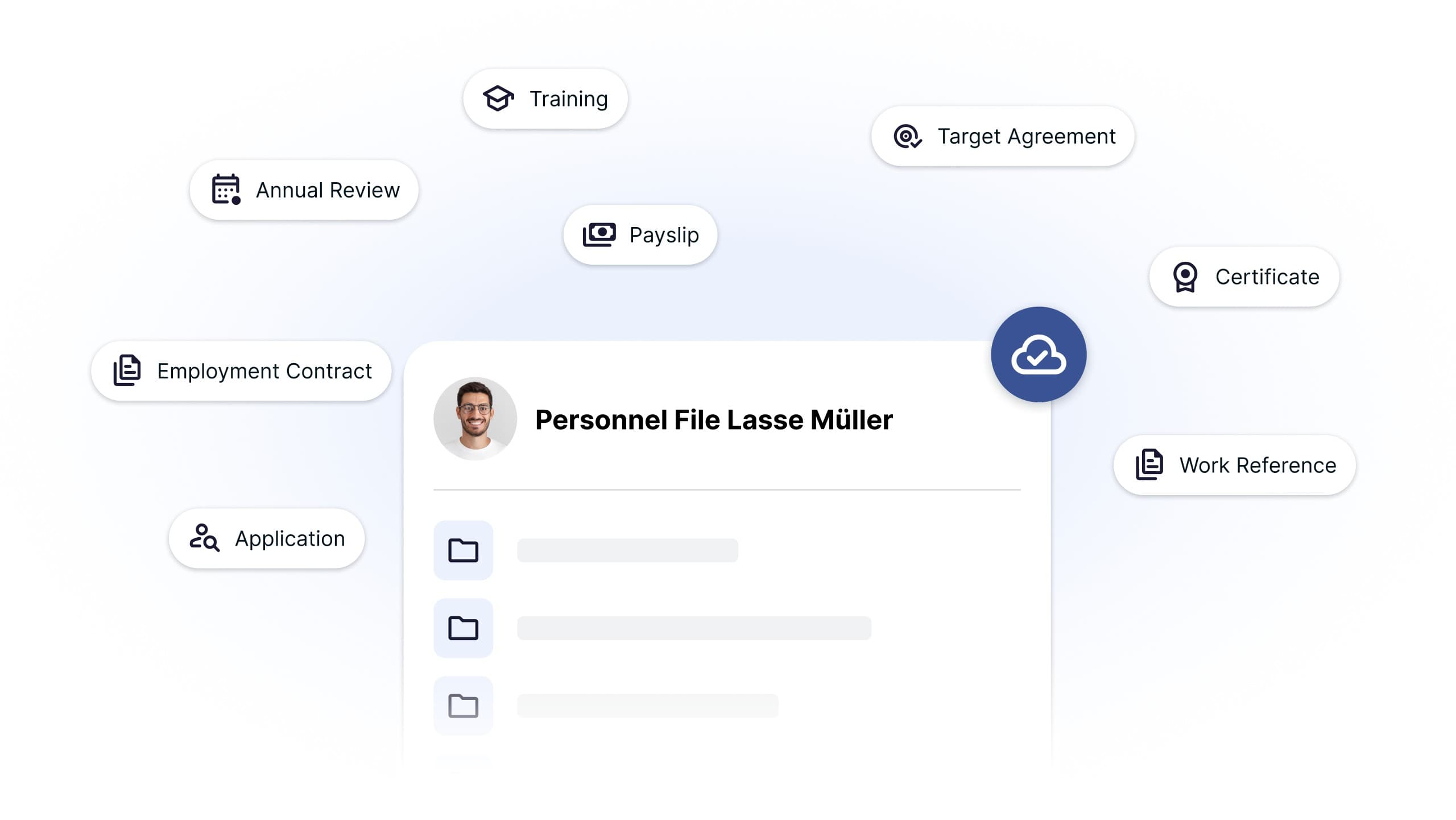Select the Work Reference label
Image resolution: width=1456 pixels, height=820 pixels.
coord(1258,465)
